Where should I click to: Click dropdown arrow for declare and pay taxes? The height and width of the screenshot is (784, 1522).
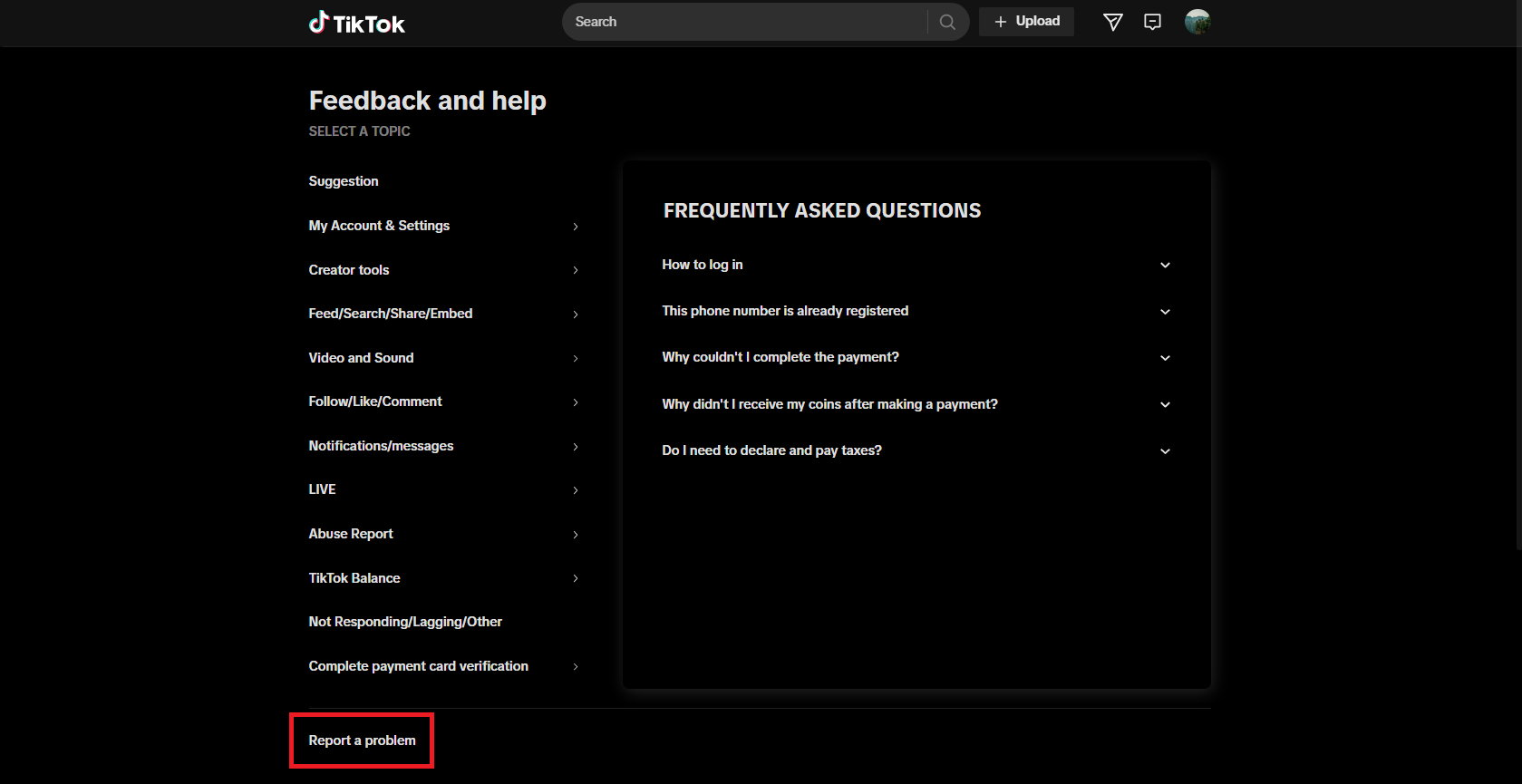(1166, 451)
